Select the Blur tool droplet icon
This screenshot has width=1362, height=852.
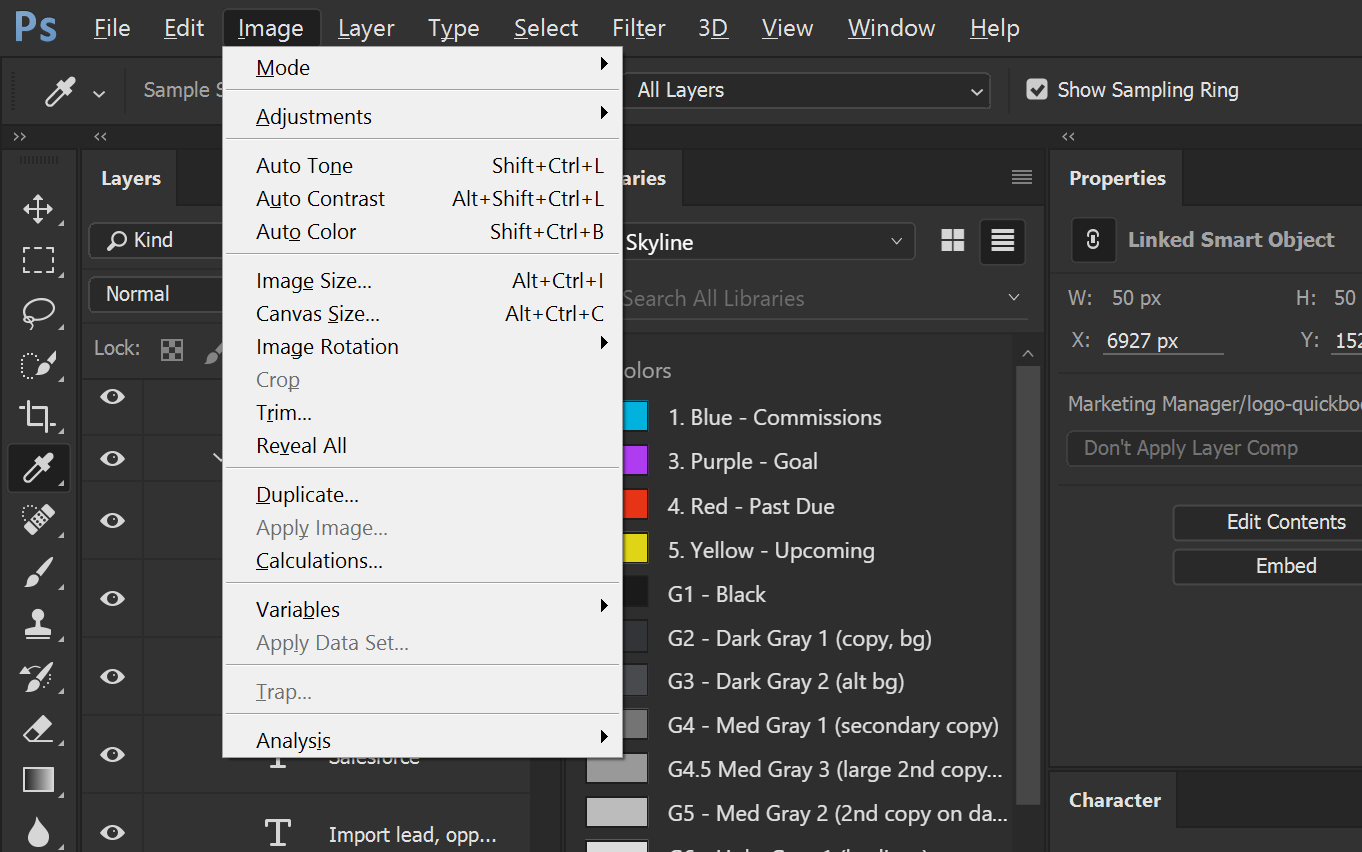38,831
